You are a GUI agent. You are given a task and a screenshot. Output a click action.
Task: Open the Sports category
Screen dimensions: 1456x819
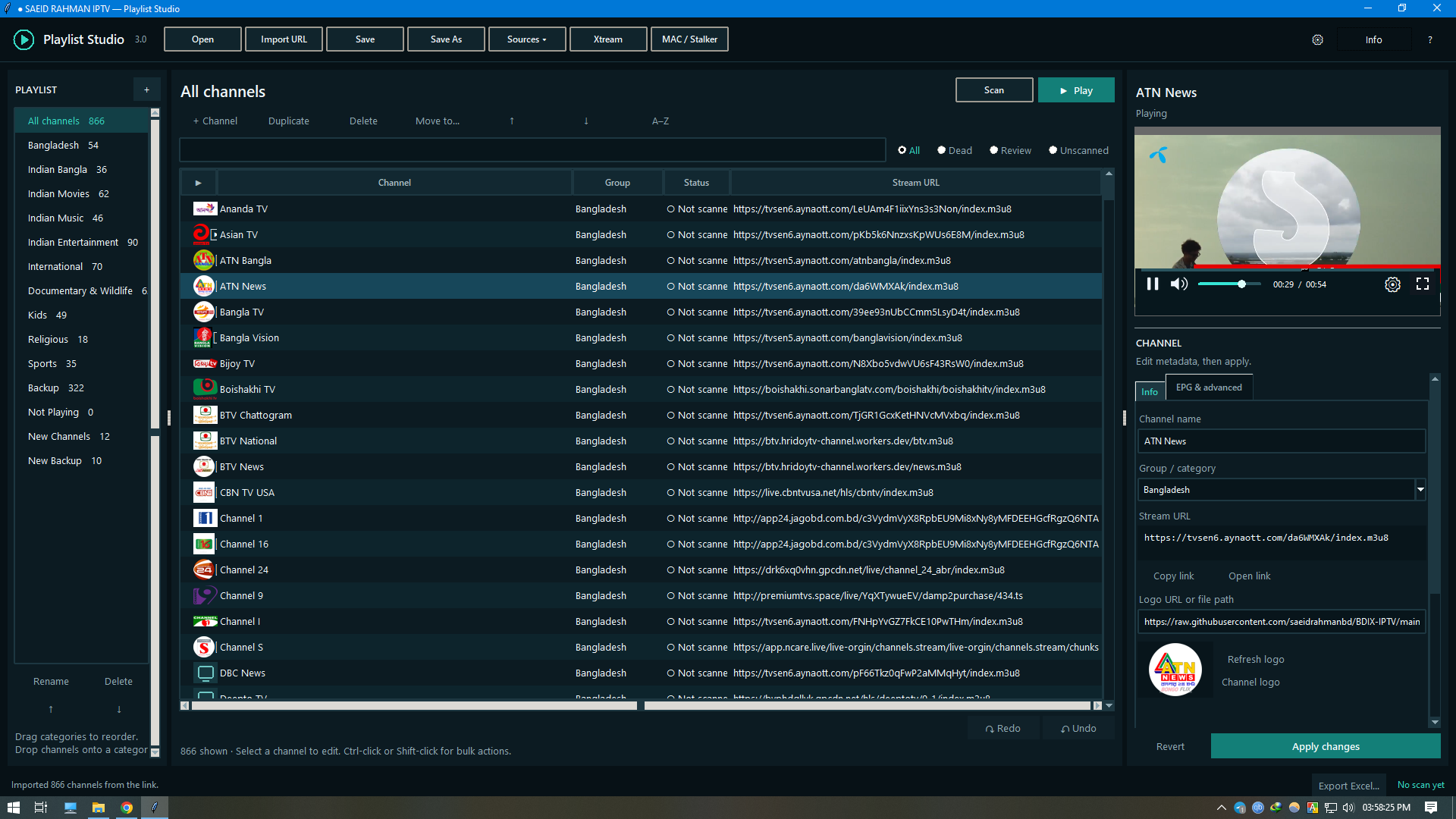[82, 363]
